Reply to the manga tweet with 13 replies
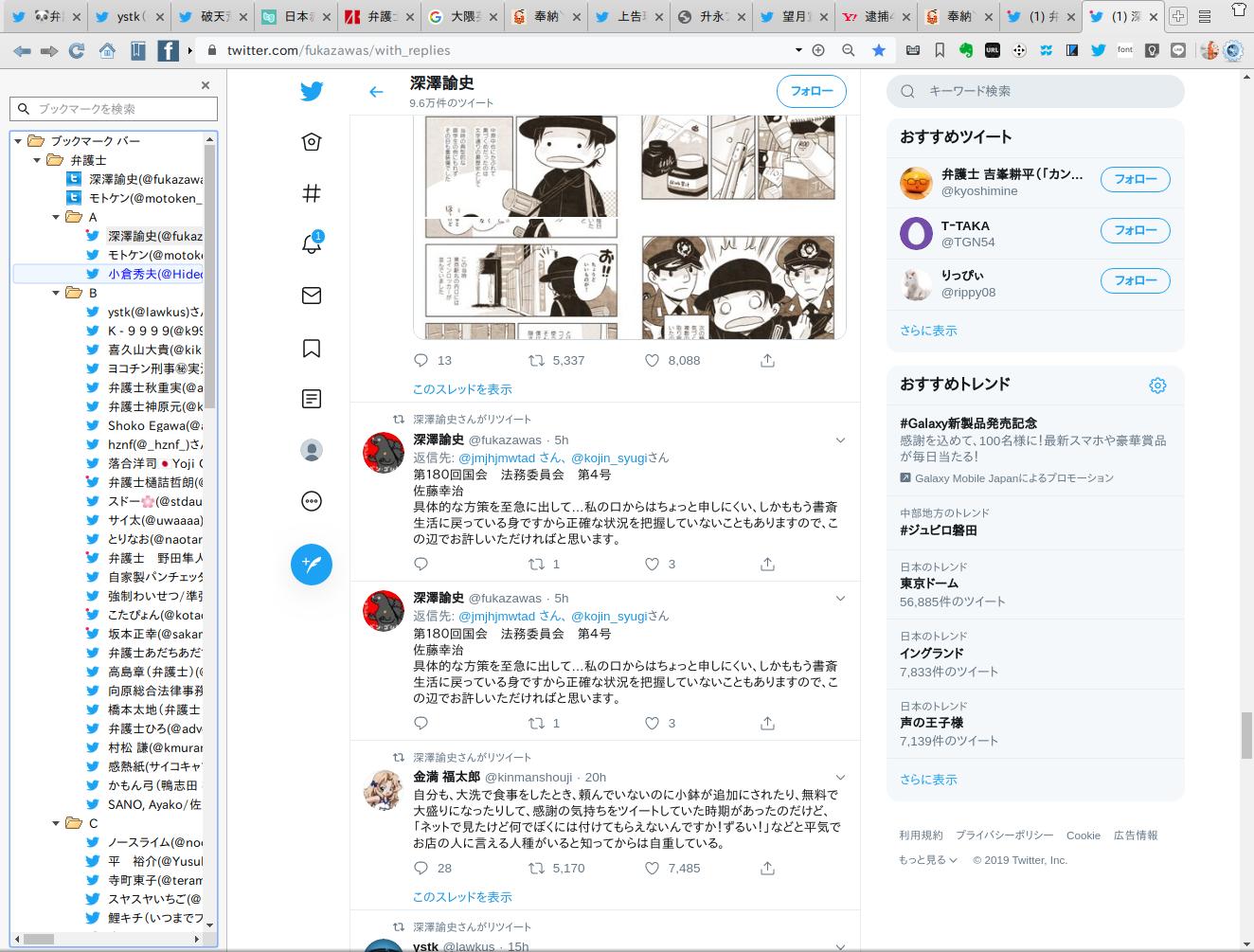 (x=421, y=360)
